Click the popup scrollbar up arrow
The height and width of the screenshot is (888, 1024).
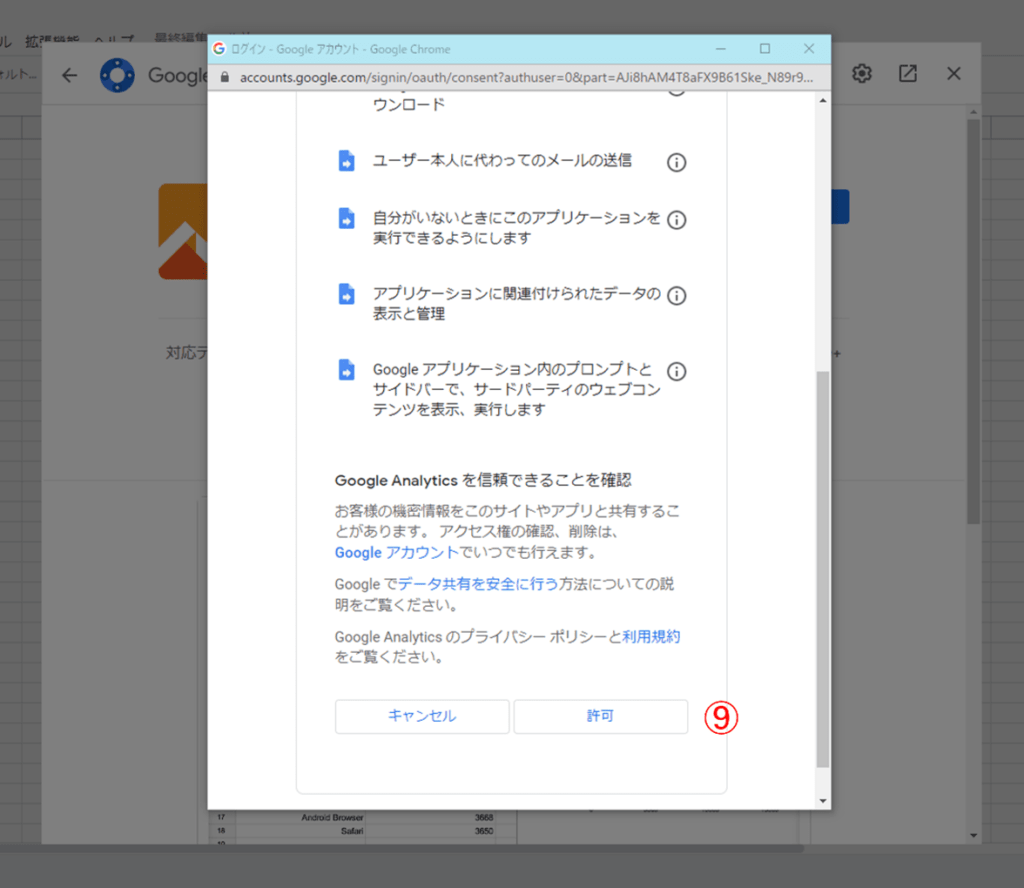click(x=823, y=101)
